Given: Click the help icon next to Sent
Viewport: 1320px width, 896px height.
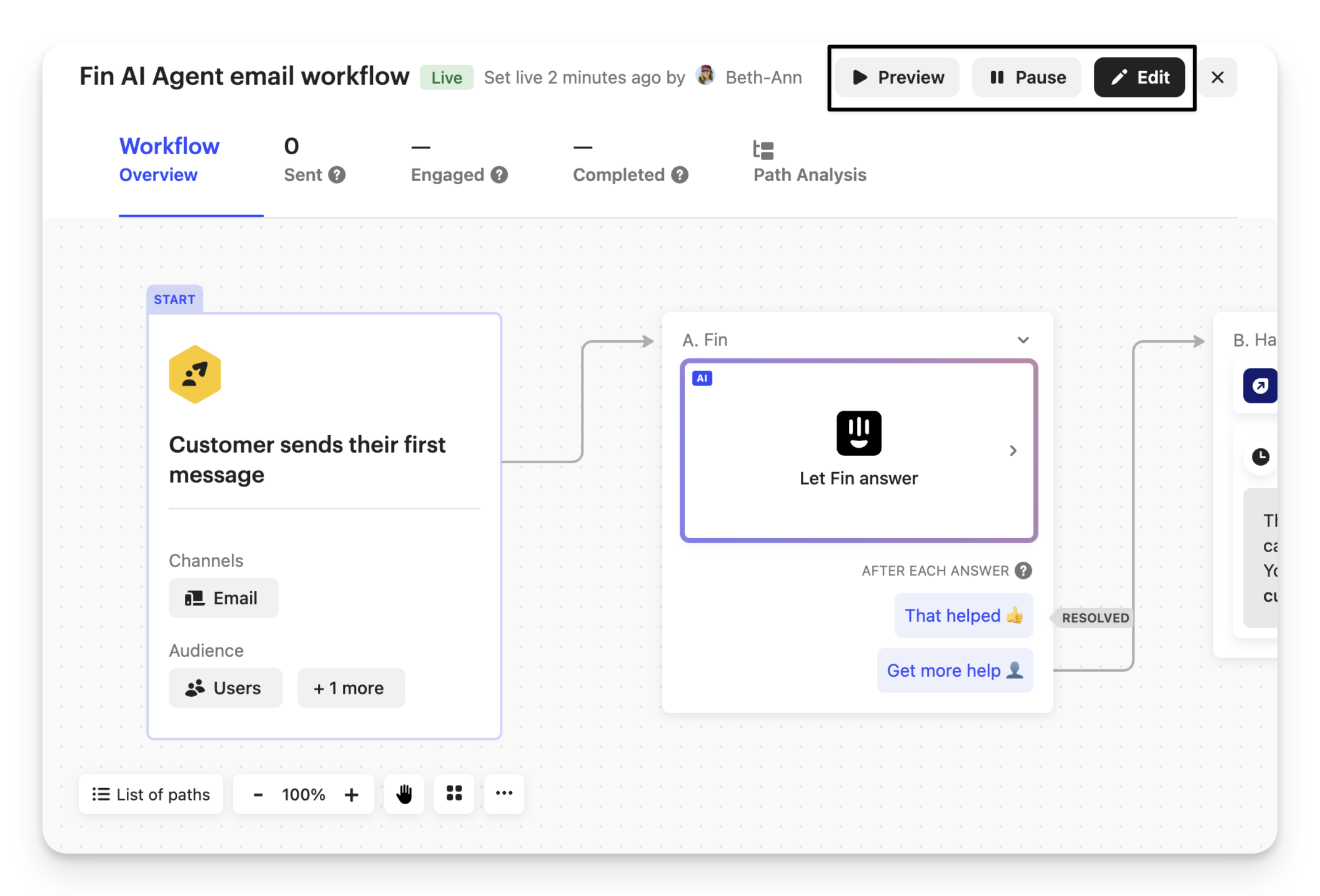Looking at the screenshot, I should pos(337,175).
